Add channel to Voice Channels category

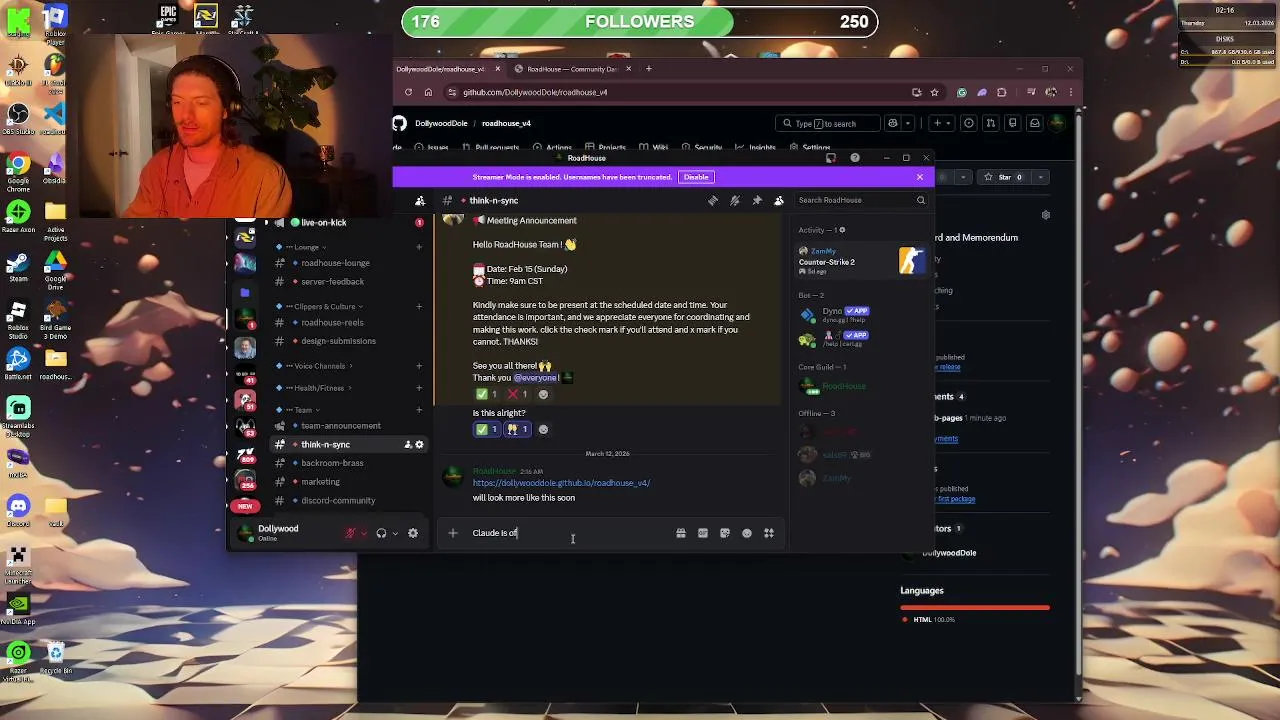pos(419,366)
